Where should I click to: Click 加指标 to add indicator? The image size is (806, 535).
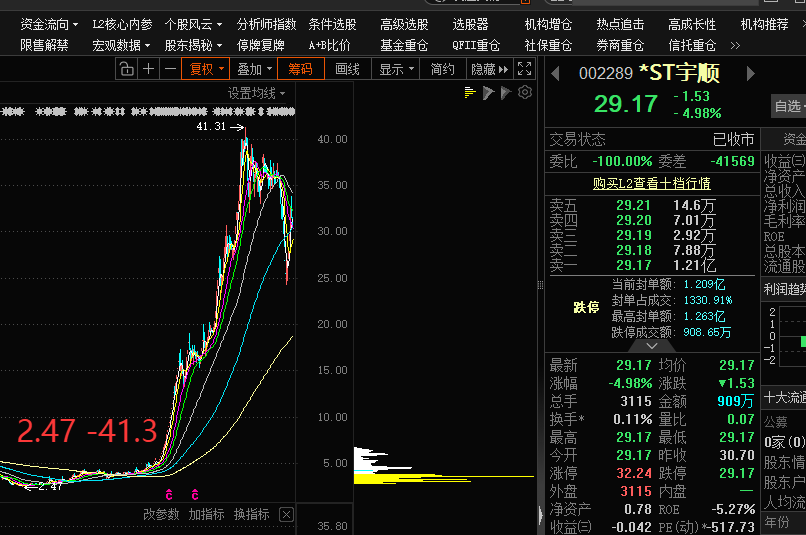[206, 514]
